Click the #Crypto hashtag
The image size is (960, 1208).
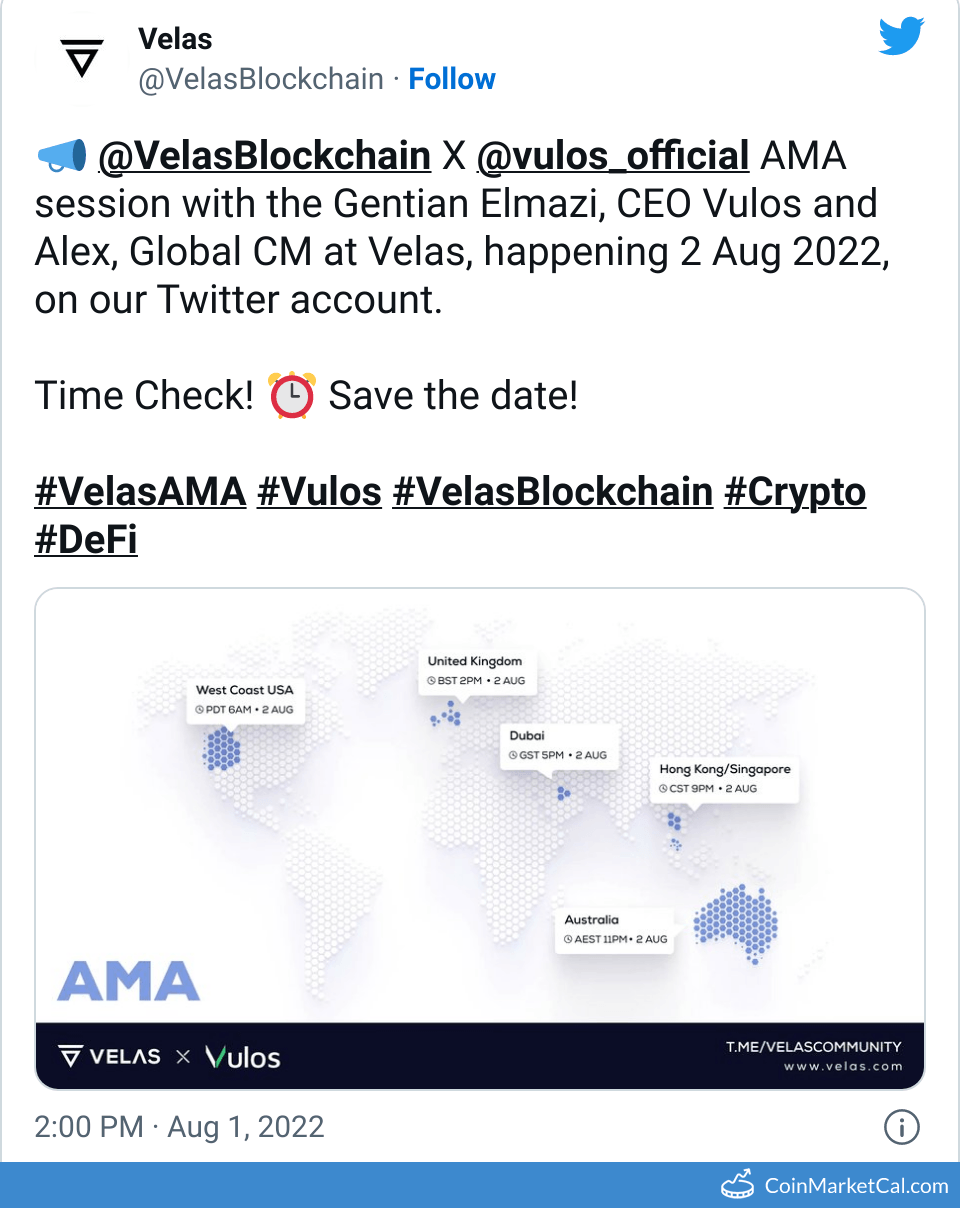[795, 491]
